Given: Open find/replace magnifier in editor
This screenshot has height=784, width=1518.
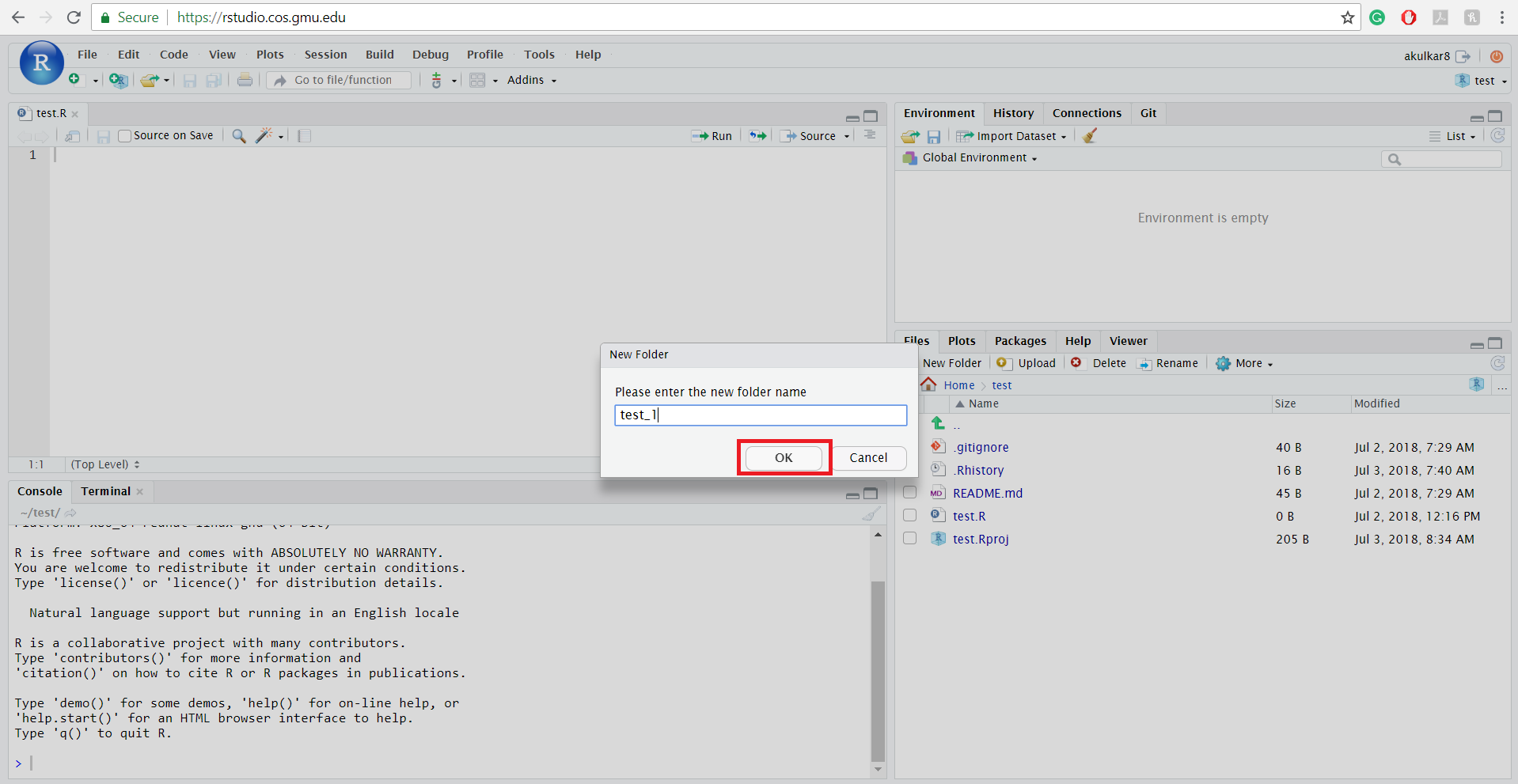Looking at the screenshot, I should [238, 136].
